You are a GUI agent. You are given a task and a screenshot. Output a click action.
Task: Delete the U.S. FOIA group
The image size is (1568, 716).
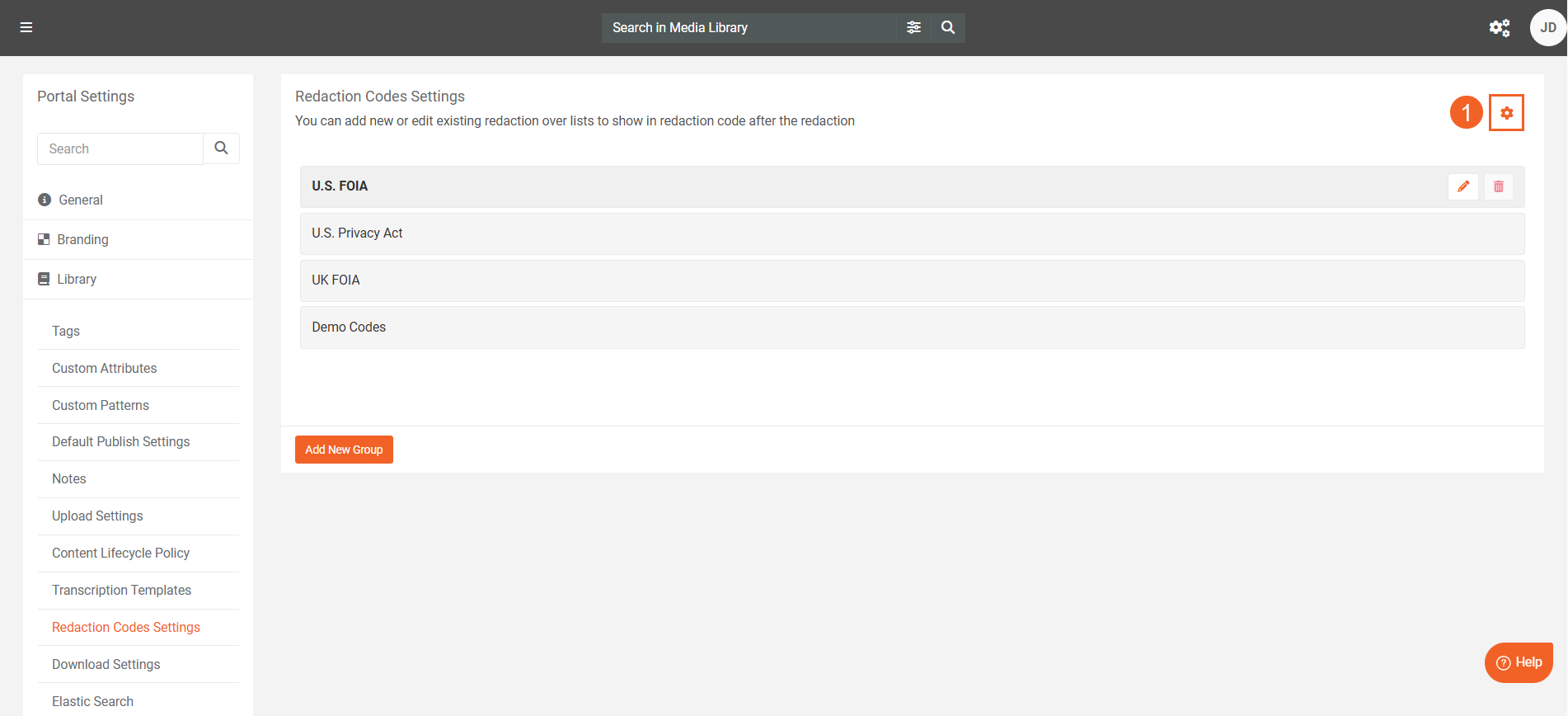[x=1499, y=186]
